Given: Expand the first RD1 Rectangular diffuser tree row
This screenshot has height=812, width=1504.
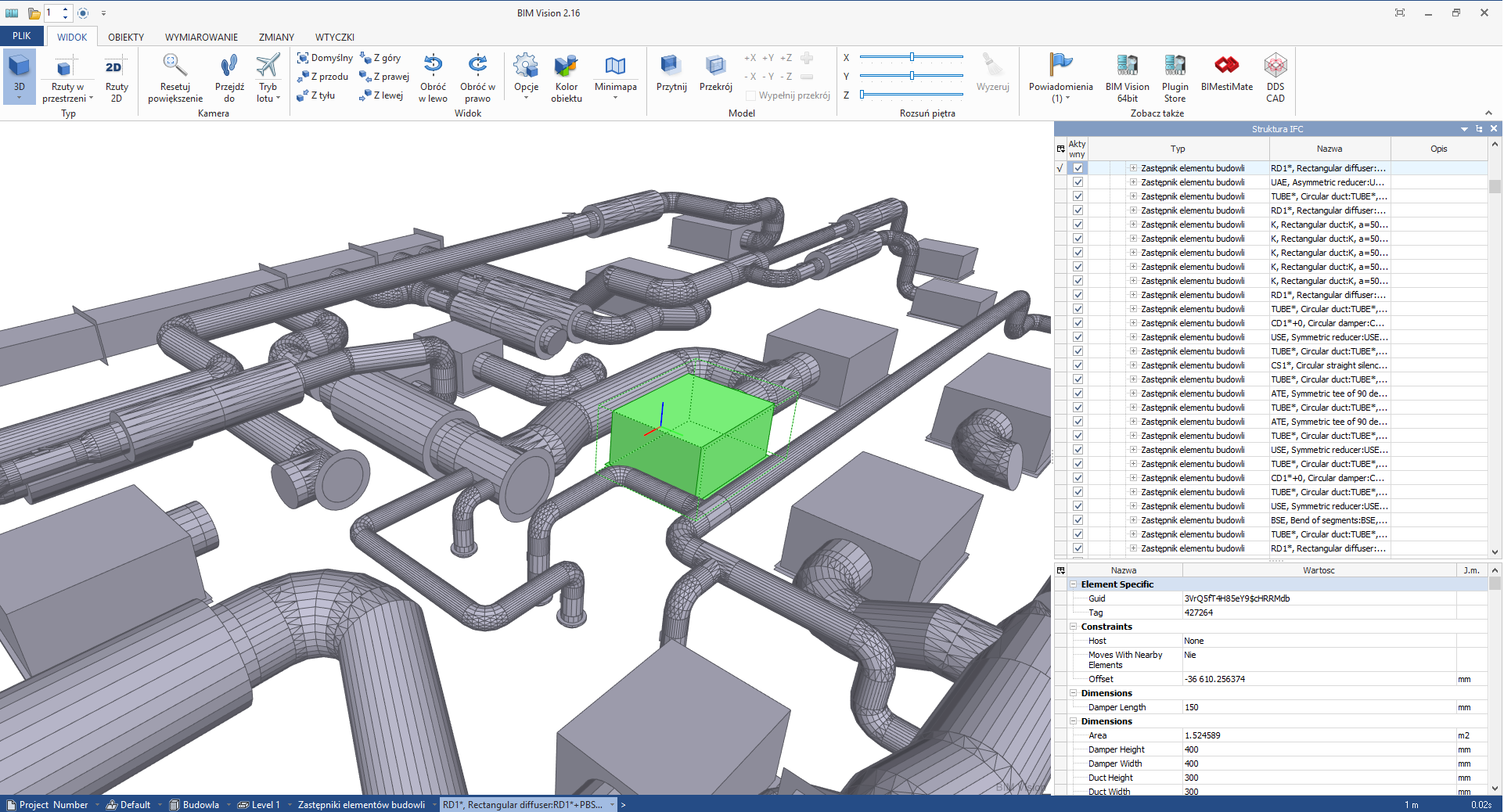Looking at the screenshot, I should (1132, 168).
